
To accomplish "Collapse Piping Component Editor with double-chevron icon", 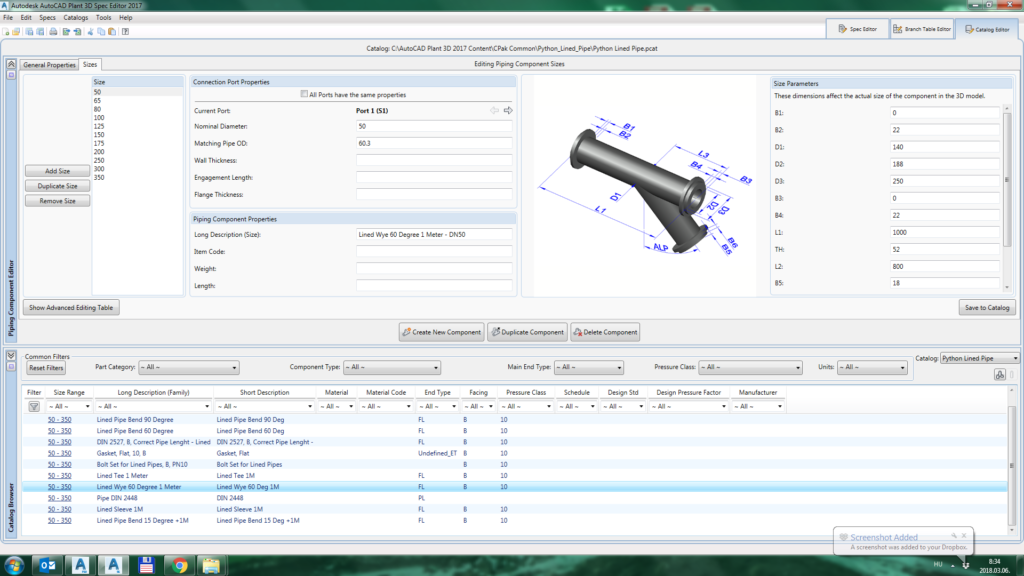I will pyautogui.click(x=11, y=64).
